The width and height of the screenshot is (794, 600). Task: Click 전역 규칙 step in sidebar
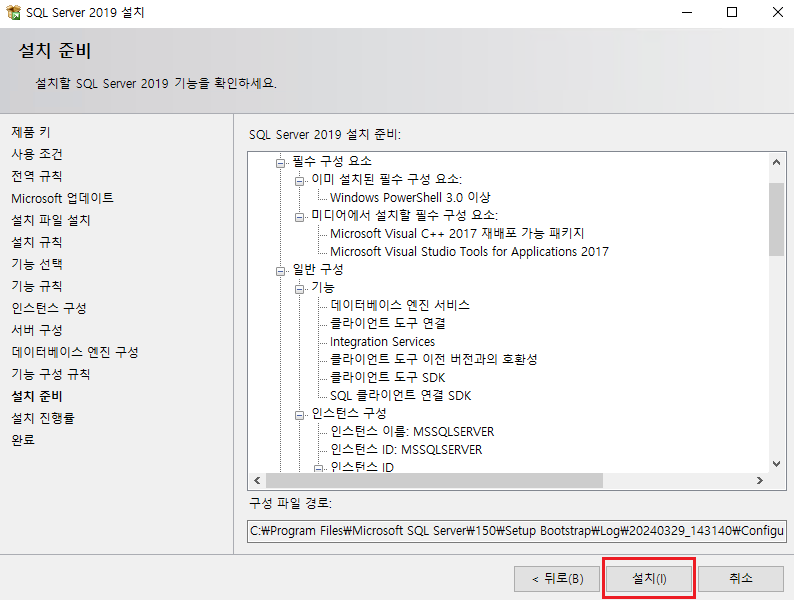(37, 176)
